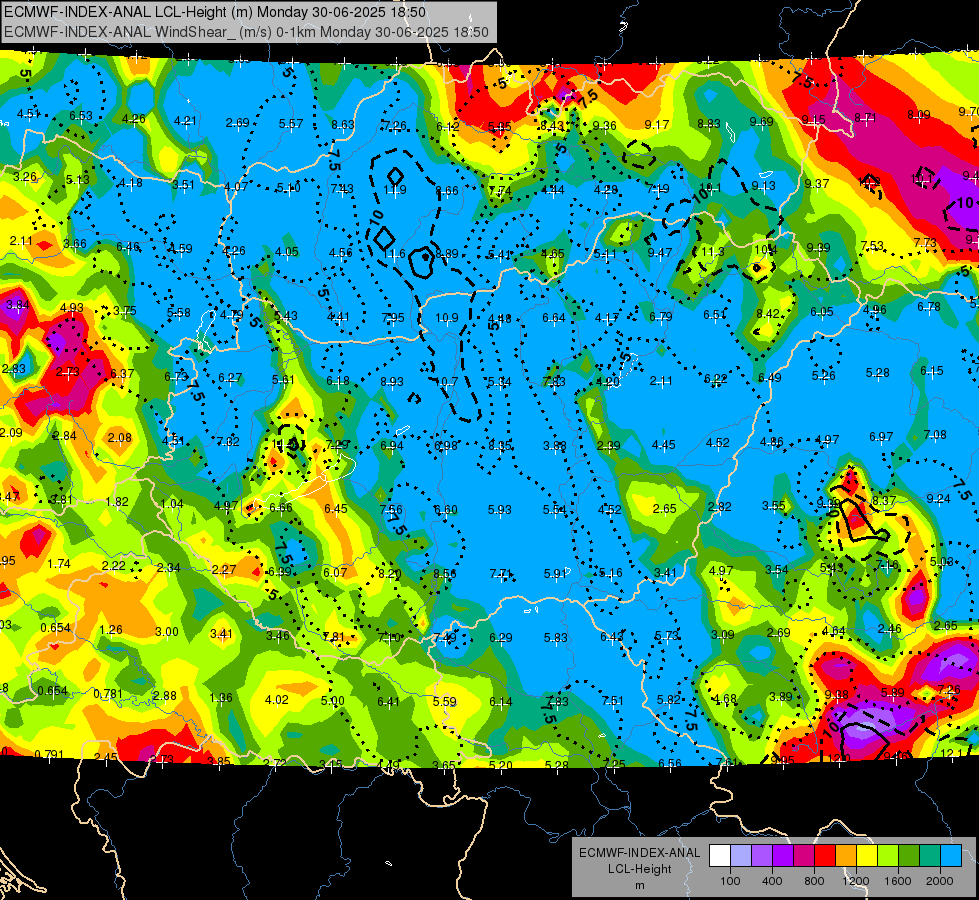Click the wind shear value 11.3
This screenshot has width=979, height=900.
tap(713, 252)
